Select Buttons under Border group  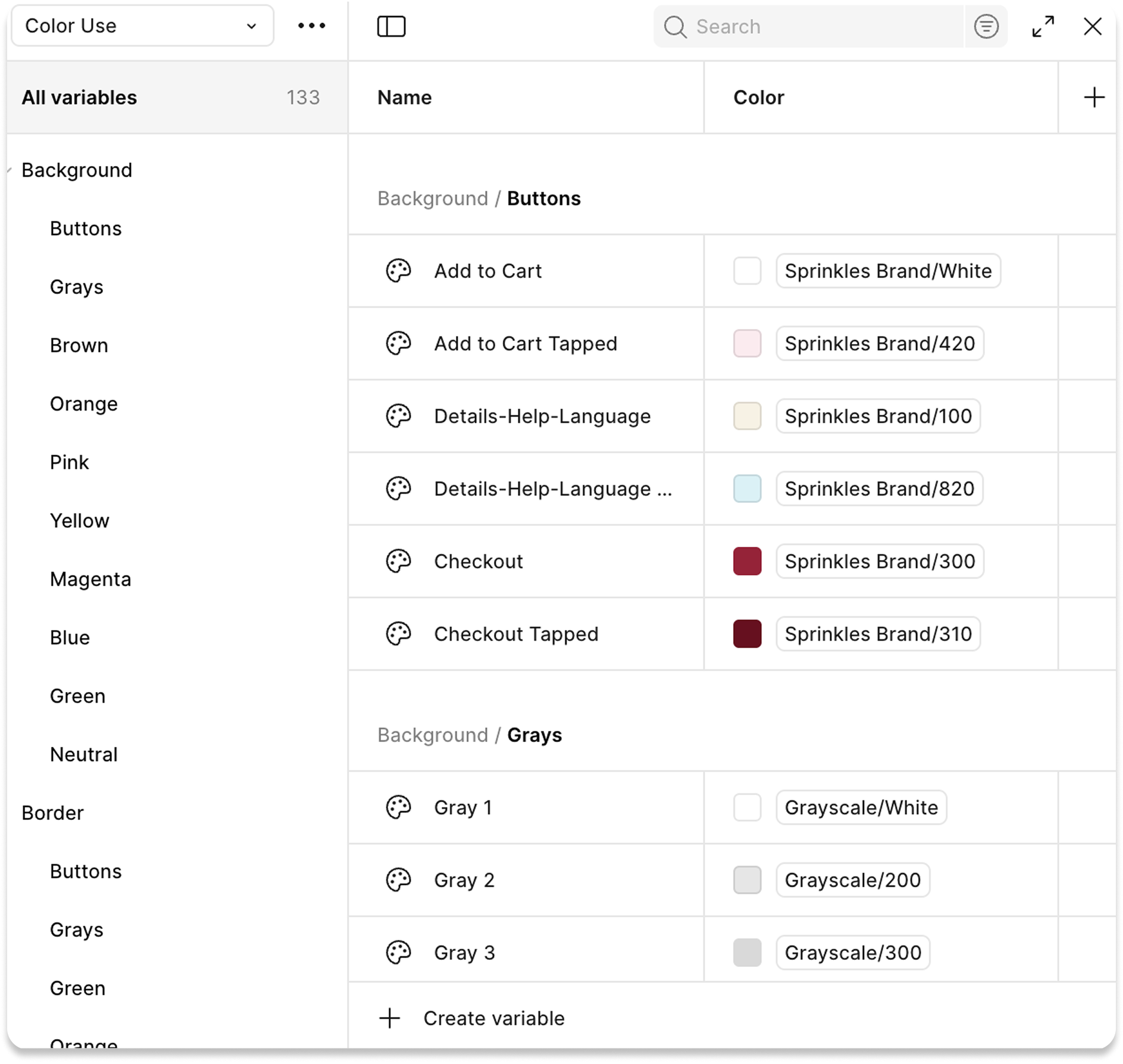pyautogui.click(x=86, y=871)
